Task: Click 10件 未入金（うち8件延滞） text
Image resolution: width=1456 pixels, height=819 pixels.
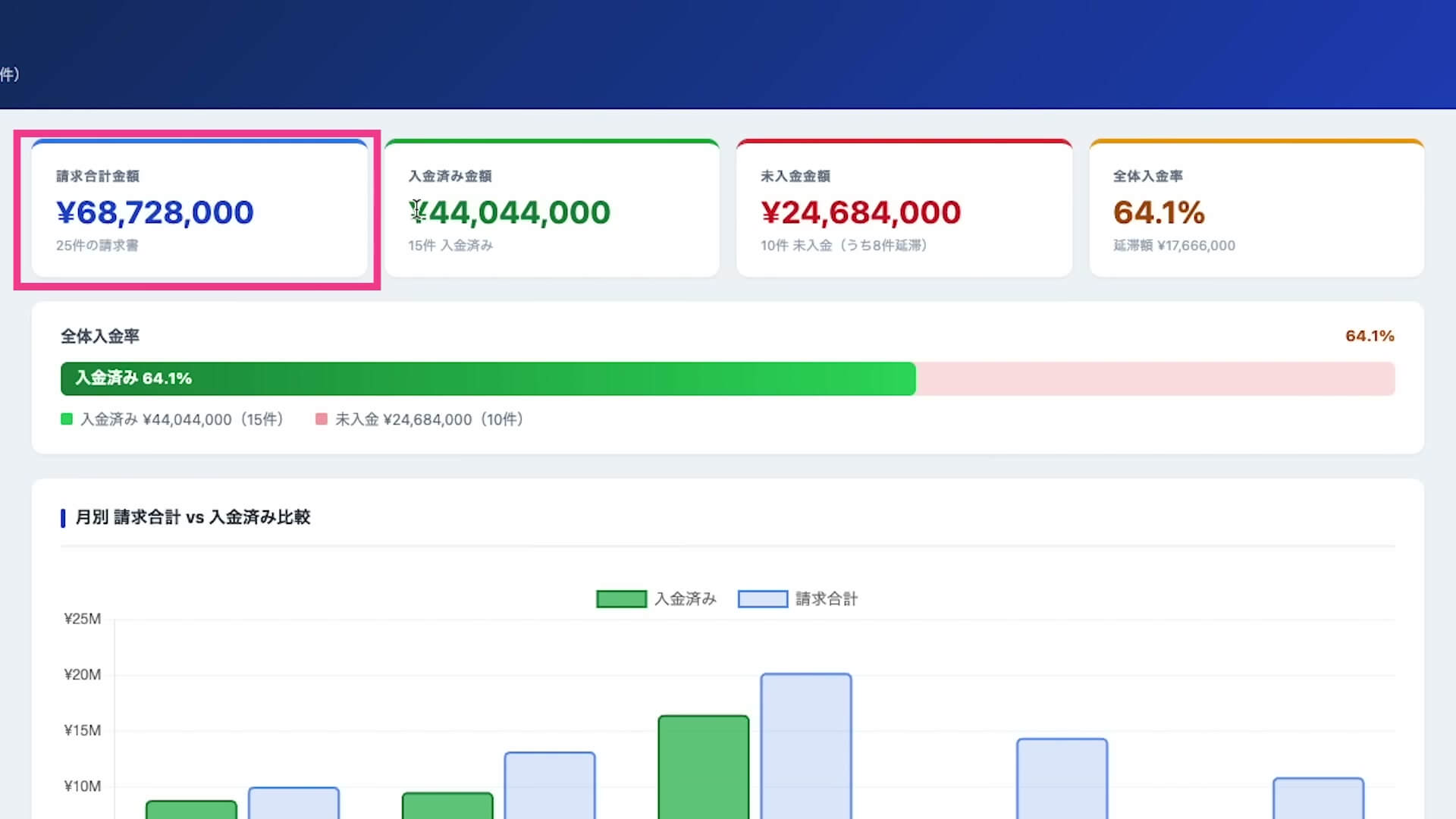Action: (x=844, y=246)
